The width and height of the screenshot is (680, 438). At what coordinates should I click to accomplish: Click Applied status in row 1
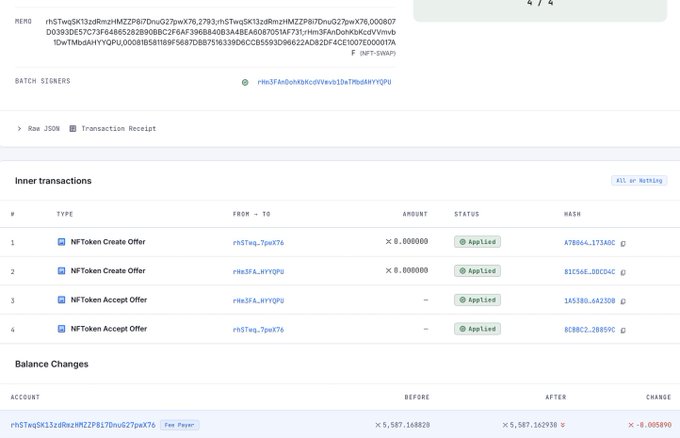[477, 242]
